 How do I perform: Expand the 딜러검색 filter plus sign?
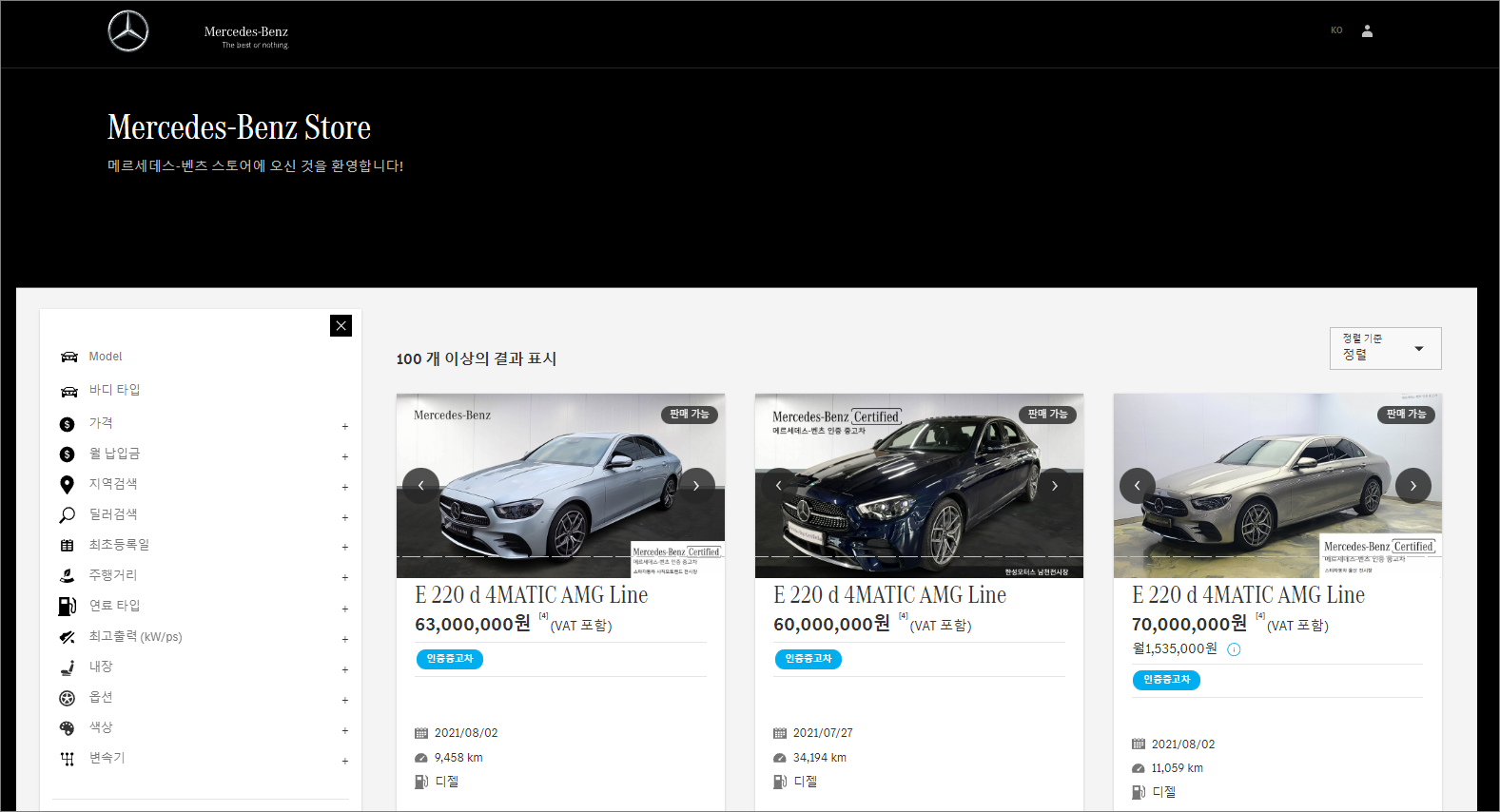(x=345, y=517)
